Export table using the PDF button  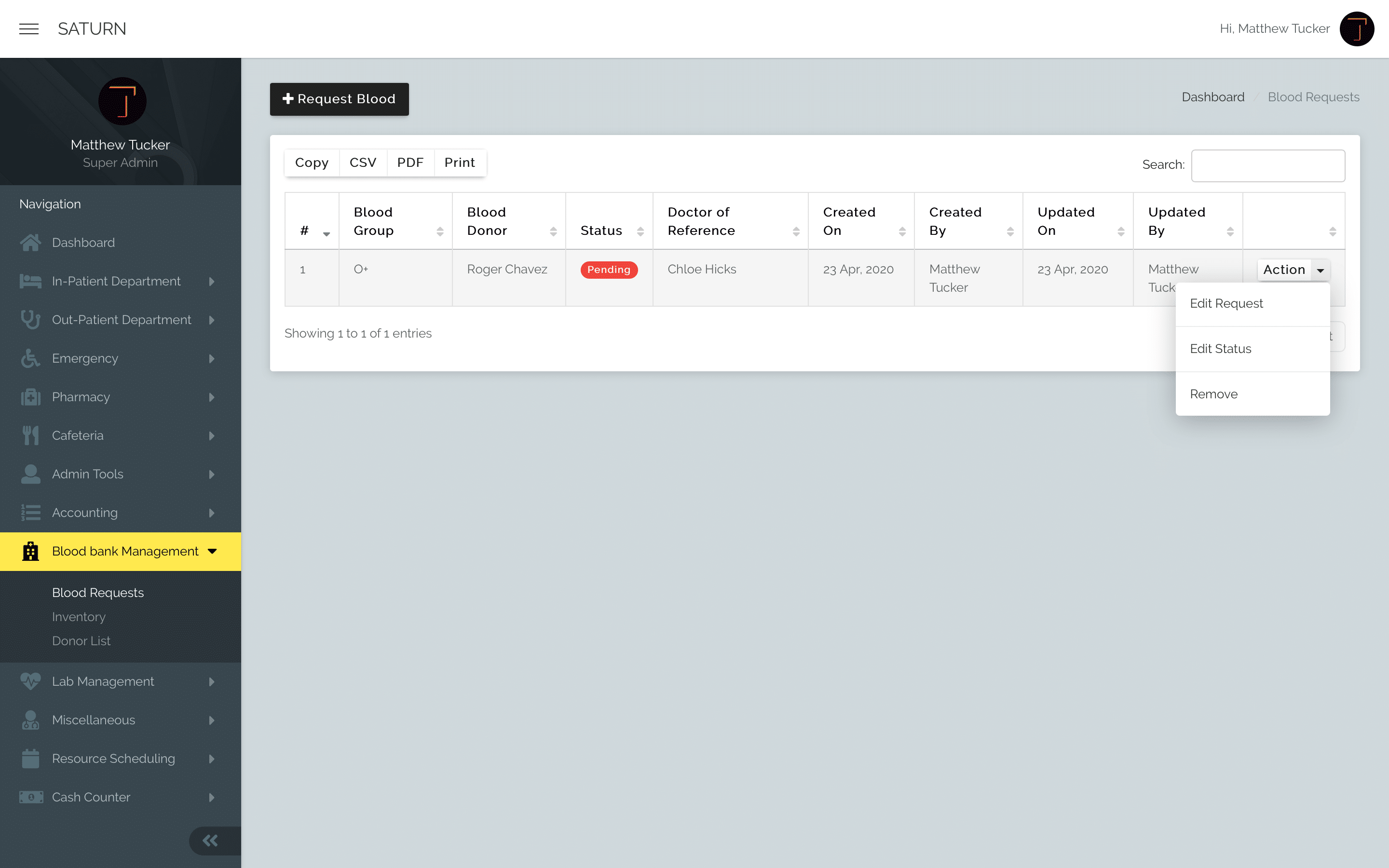point(410,163)
